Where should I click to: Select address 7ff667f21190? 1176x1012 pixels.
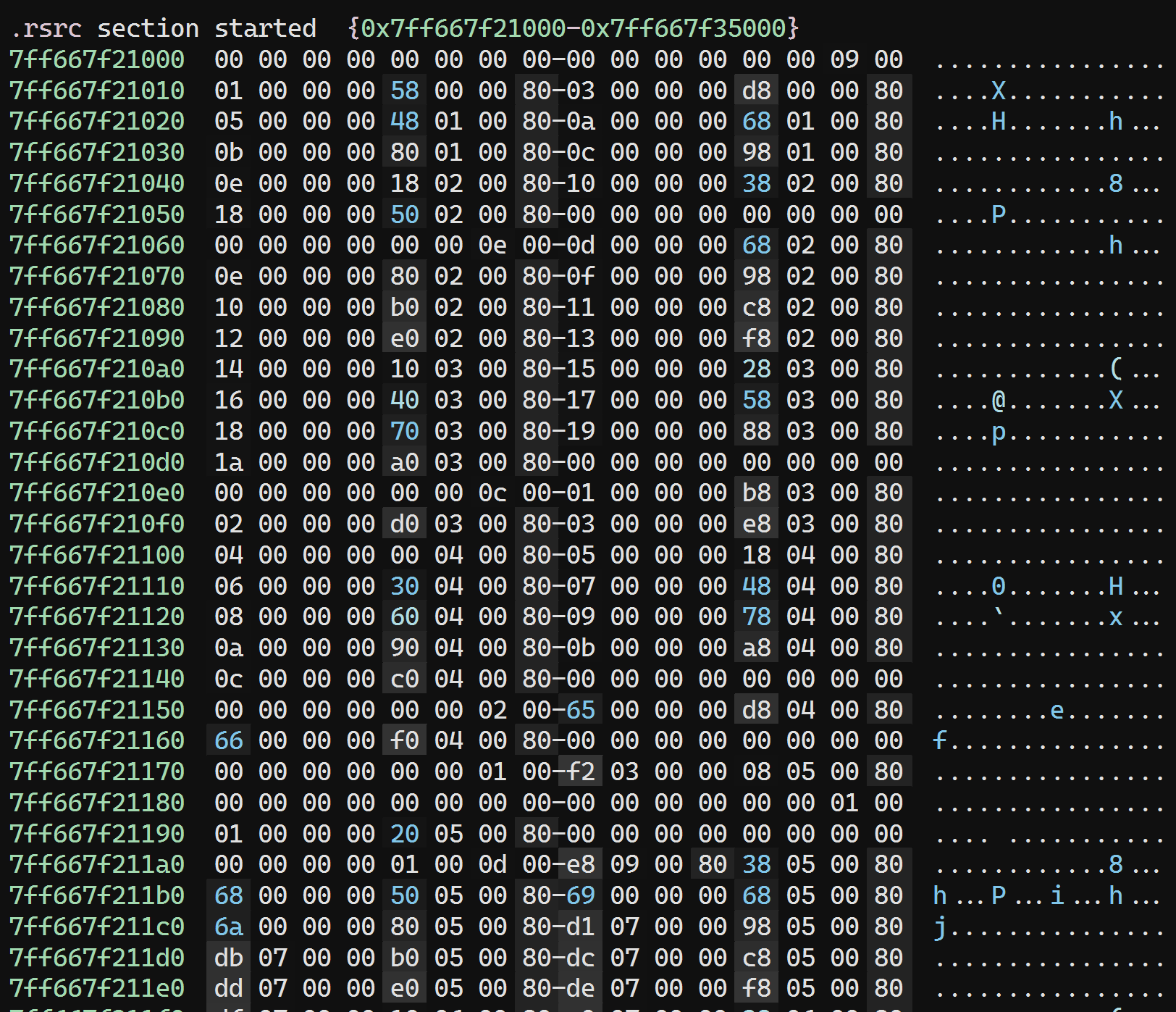point(97,834)
